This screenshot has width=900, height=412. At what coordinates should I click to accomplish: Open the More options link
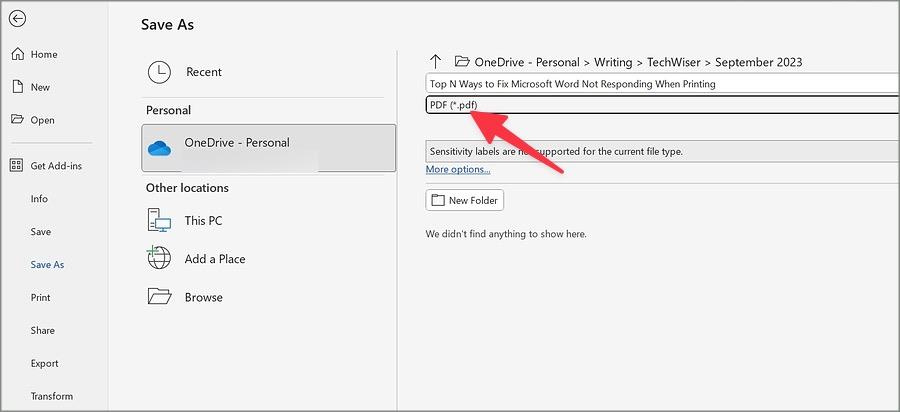click(458, 170)
